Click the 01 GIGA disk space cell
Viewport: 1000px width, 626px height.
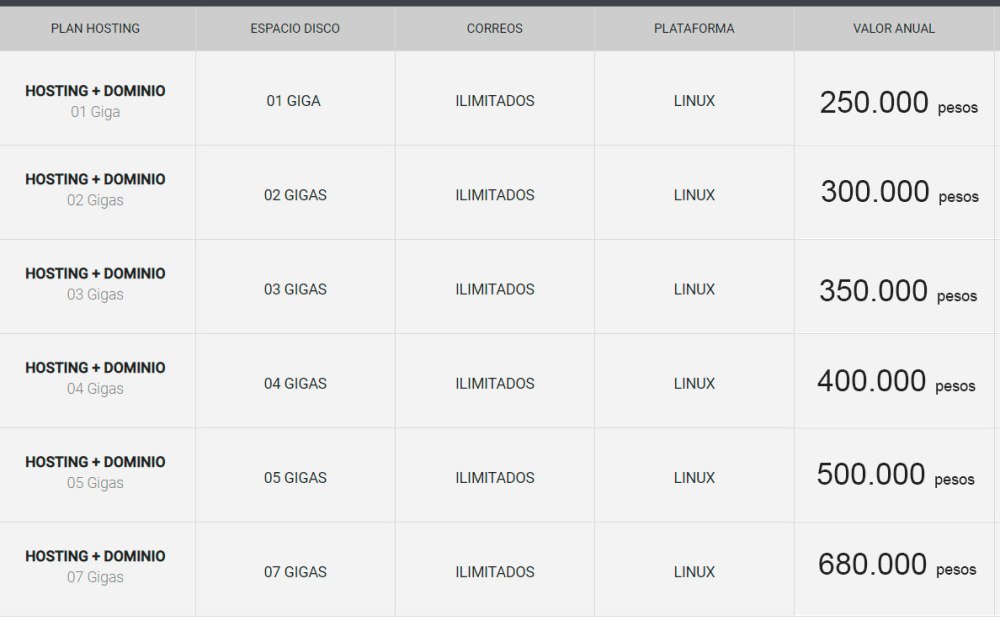click(294, 101)
